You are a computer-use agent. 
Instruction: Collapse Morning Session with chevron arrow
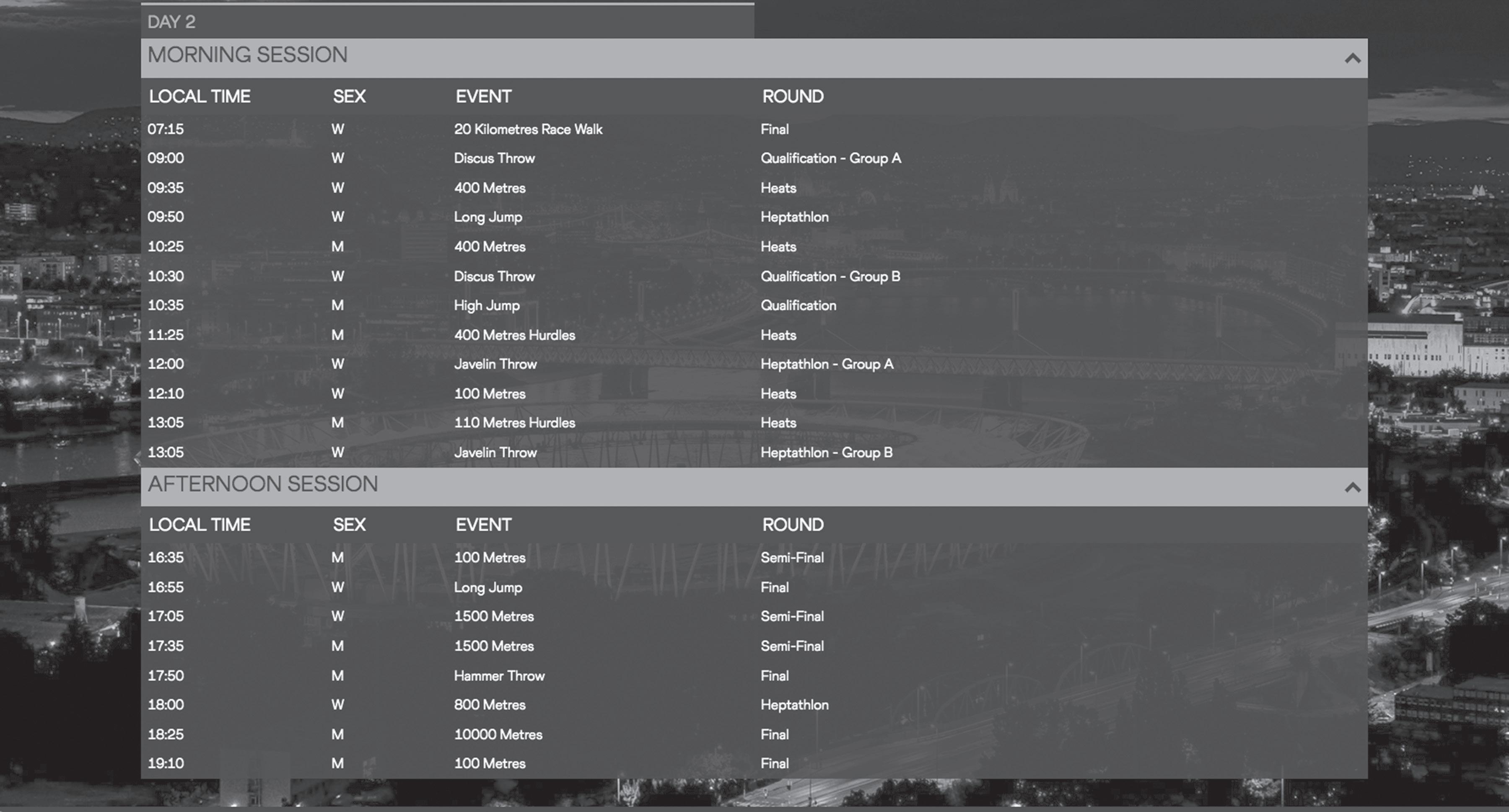[x=1352, y=59]
